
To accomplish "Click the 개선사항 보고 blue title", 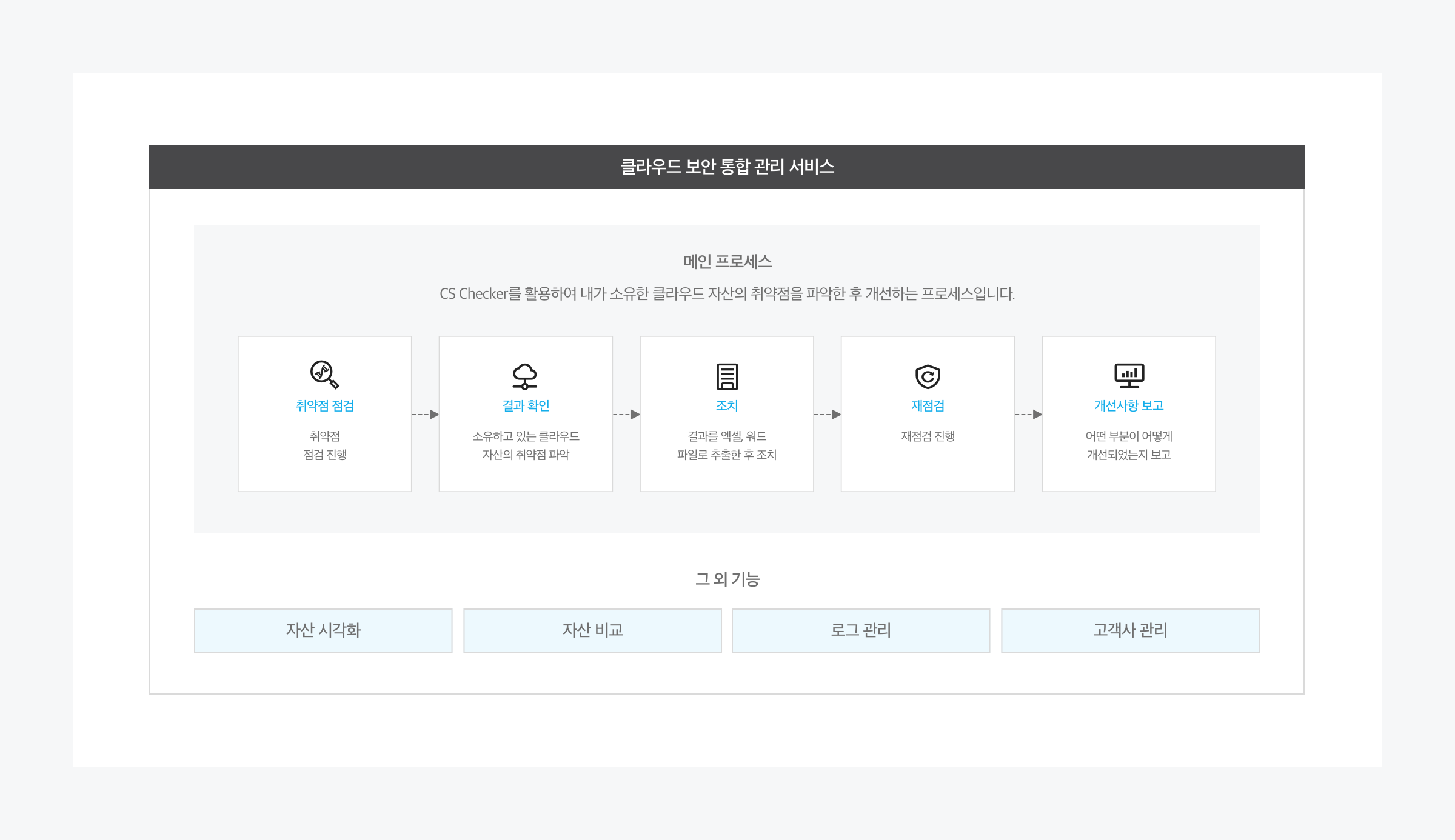I will (x=1129, y=405).
